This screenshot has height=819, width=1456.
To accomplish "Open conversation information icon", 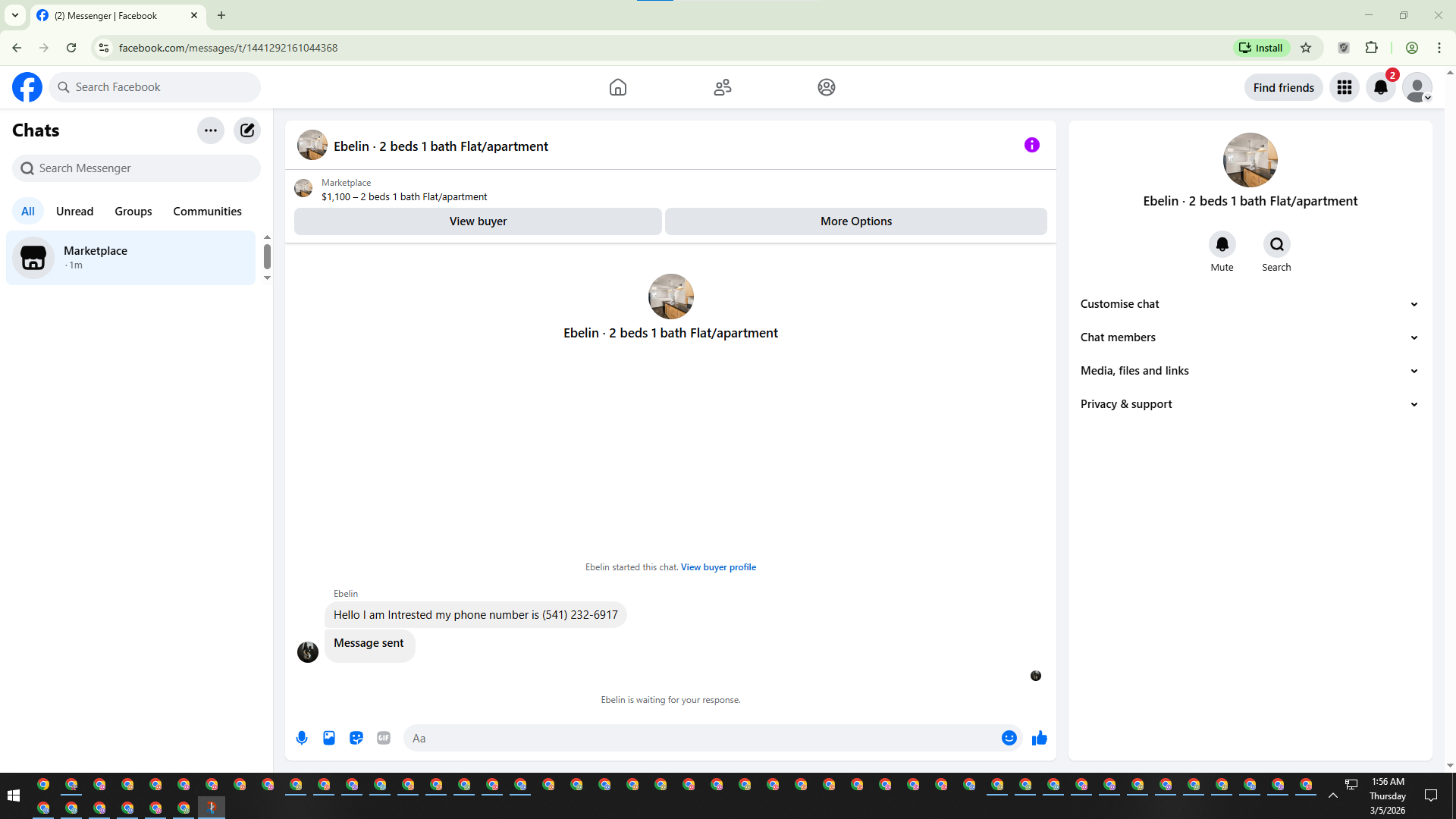I will 1032,145.
